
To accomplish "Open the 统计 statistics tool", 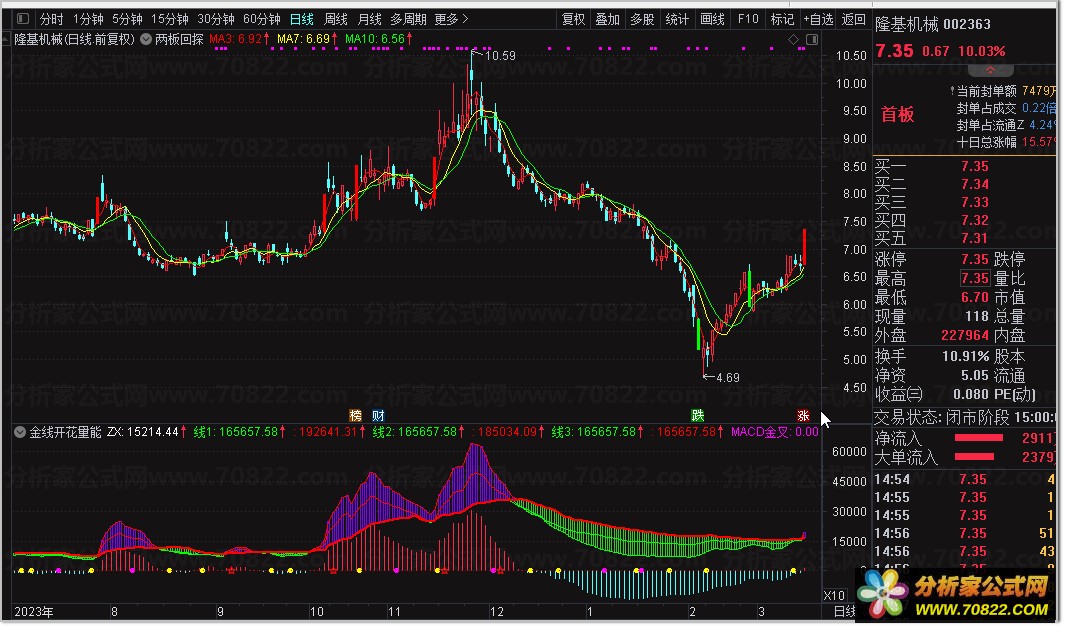I will (676, 19).
